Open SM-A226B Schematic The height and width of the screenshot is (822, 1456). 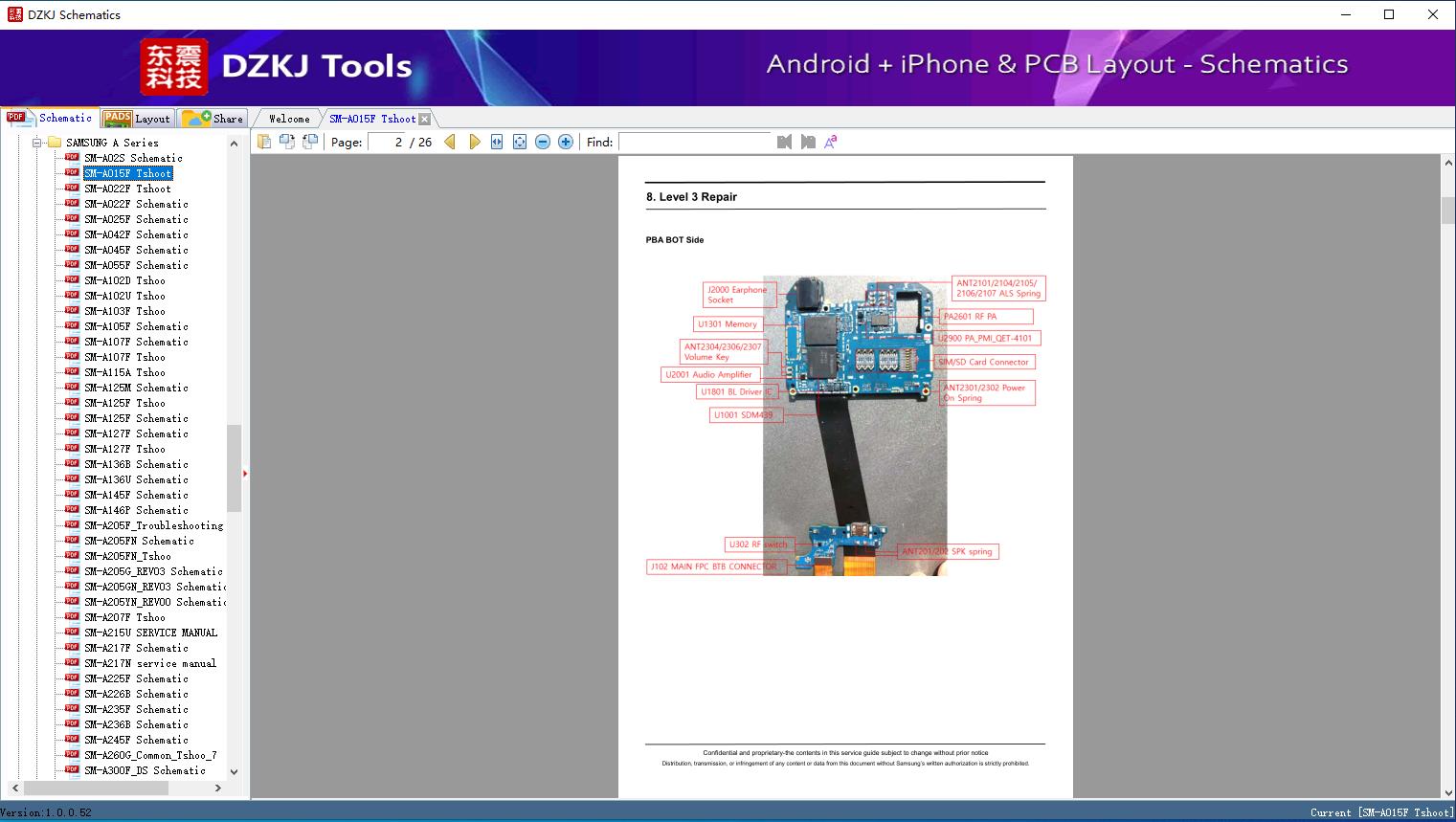click(136, 694)
